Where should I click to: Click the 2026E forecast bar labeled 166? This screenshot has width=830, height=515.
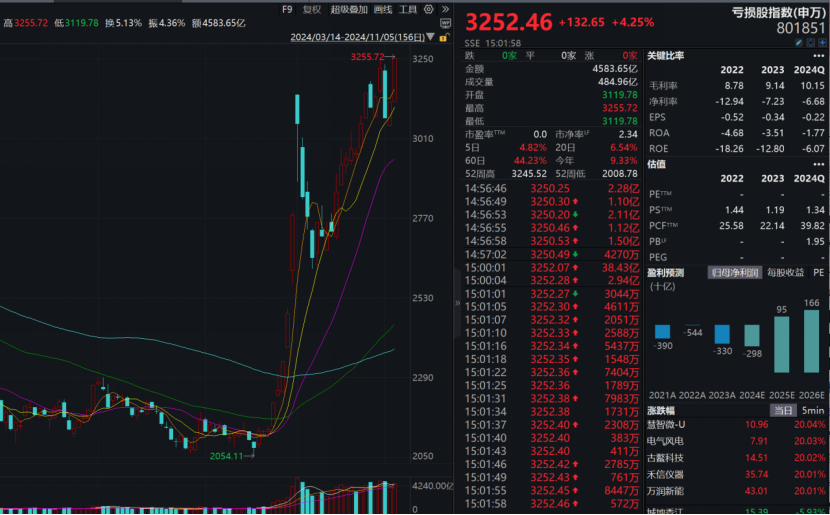pyautogui.click(x=811, y=341)
